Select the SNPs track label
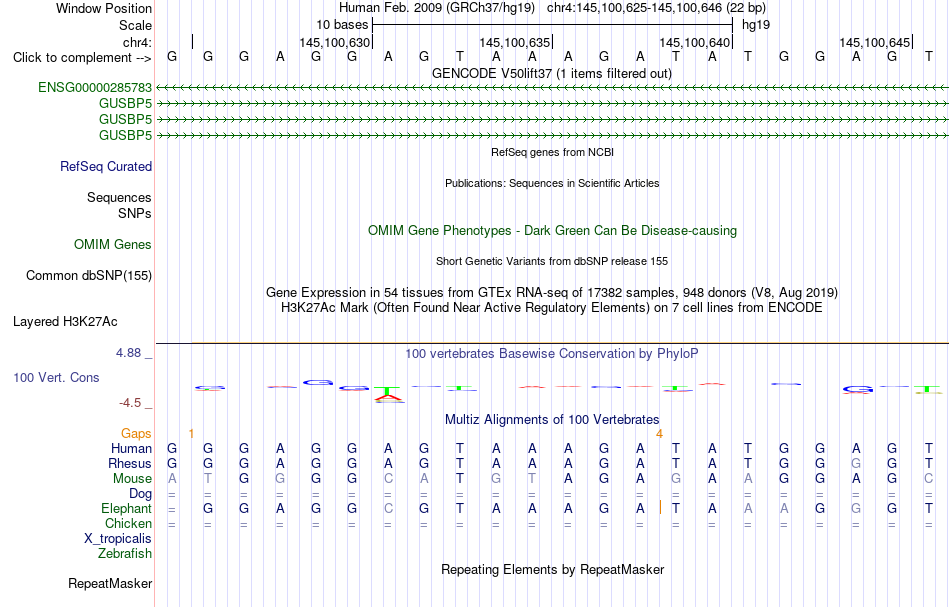The image size is (950, 607). pos(135,214)
